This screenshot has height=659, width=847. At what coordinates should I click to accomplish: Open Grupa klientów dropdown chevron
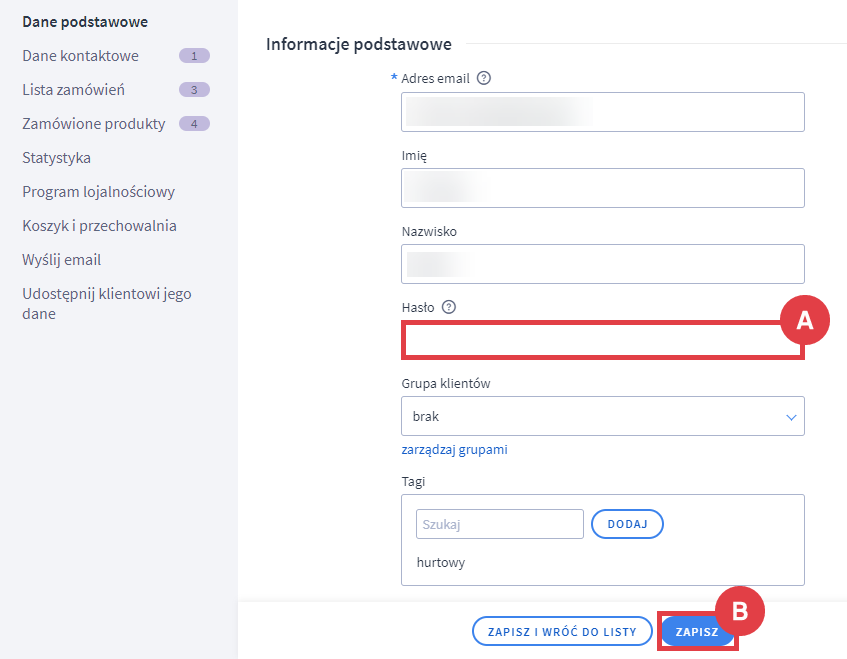(x=791, y=416)
